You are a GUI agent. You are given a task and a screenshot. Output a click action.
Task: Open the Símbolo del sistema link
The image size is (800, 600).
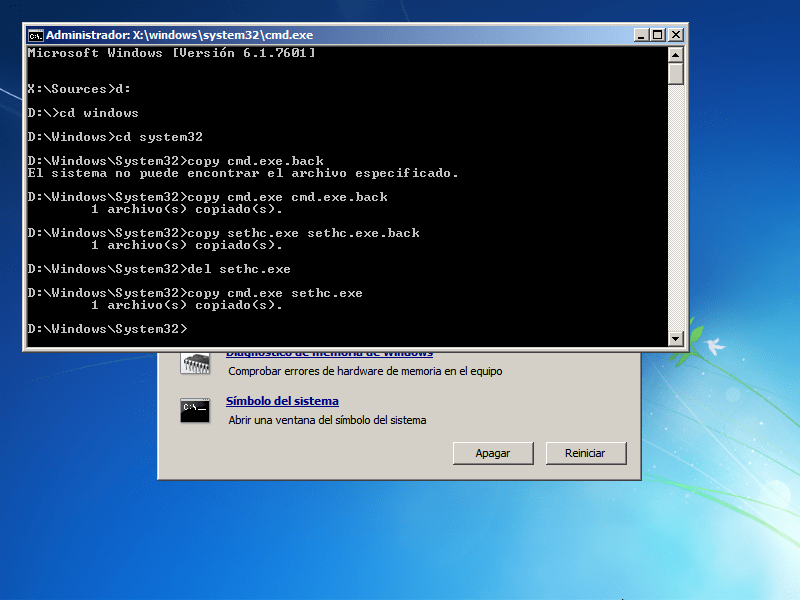282,401
